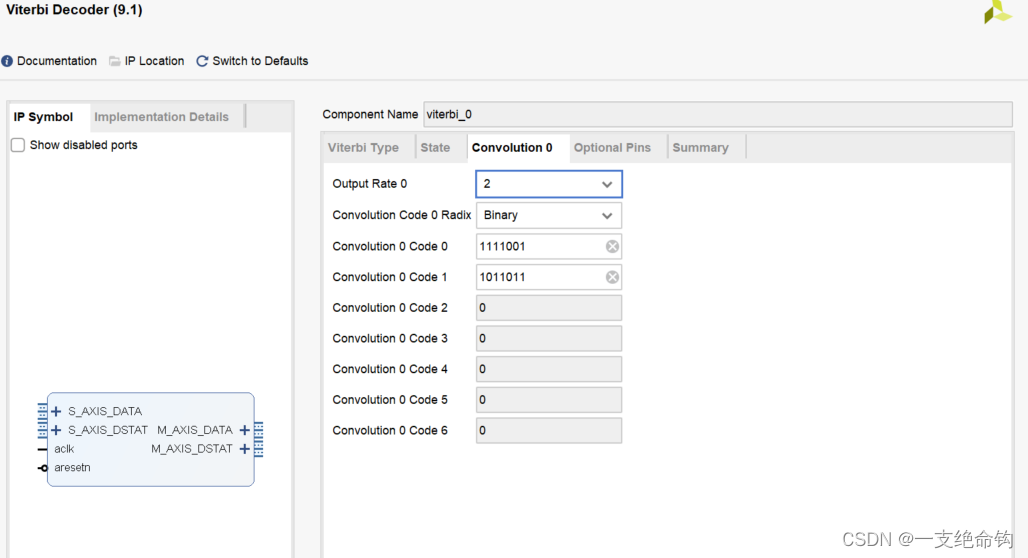The width and height of the screenshot is (1028, 558).
Task: Switch to the IP Symbol tab
Action: (43, 117)
